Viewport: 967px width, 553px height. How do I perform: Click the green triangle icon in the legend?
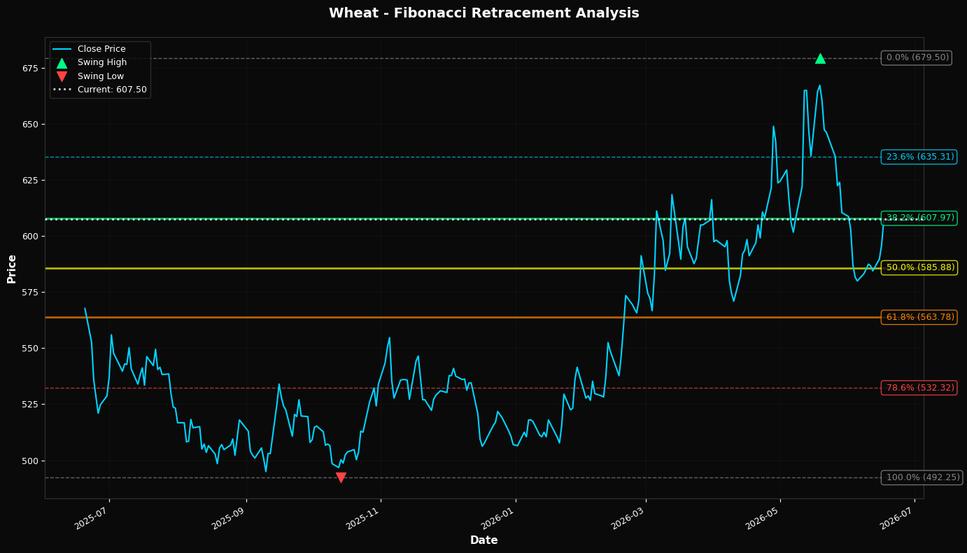click(62, 63)
